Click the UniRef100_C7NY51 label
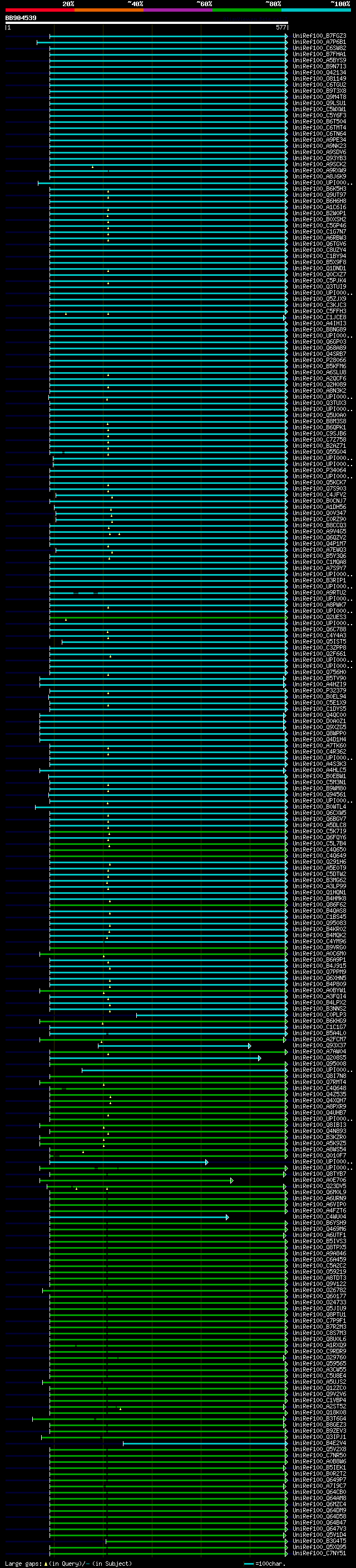The width and height of the screenshot is (356, 1568). click(319, 1553)
